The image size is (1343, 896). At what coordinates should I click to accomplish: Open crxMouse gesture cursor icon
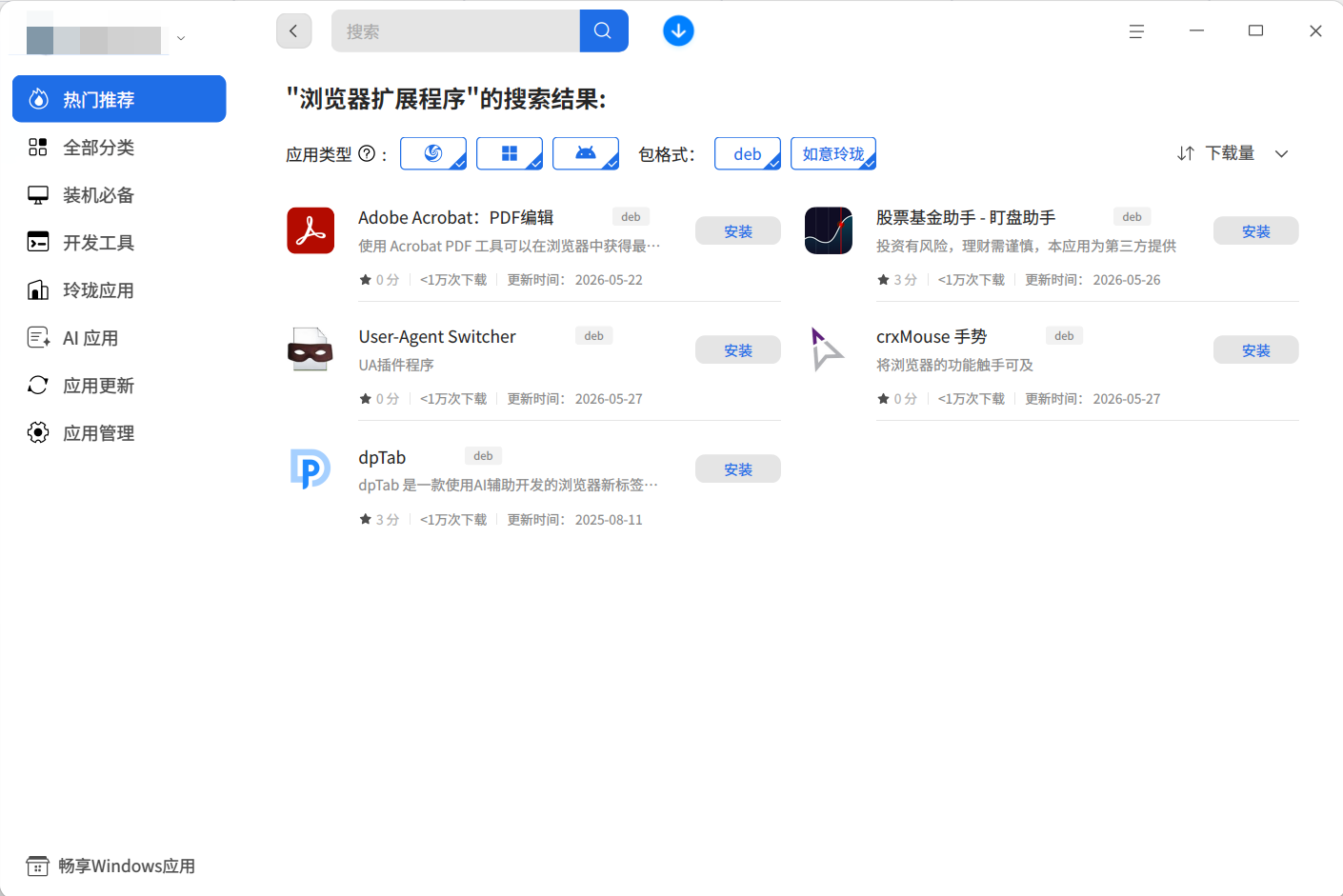pyautogui.click(x=829, y=349)
